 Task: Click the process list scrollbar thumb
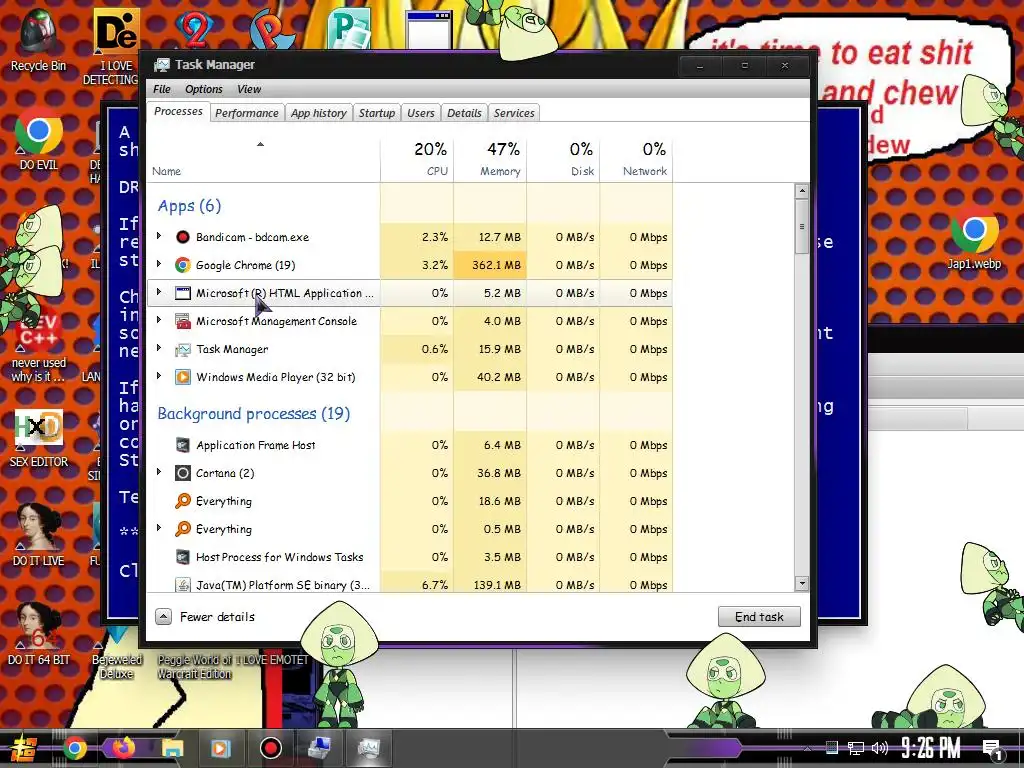[801, 227]
